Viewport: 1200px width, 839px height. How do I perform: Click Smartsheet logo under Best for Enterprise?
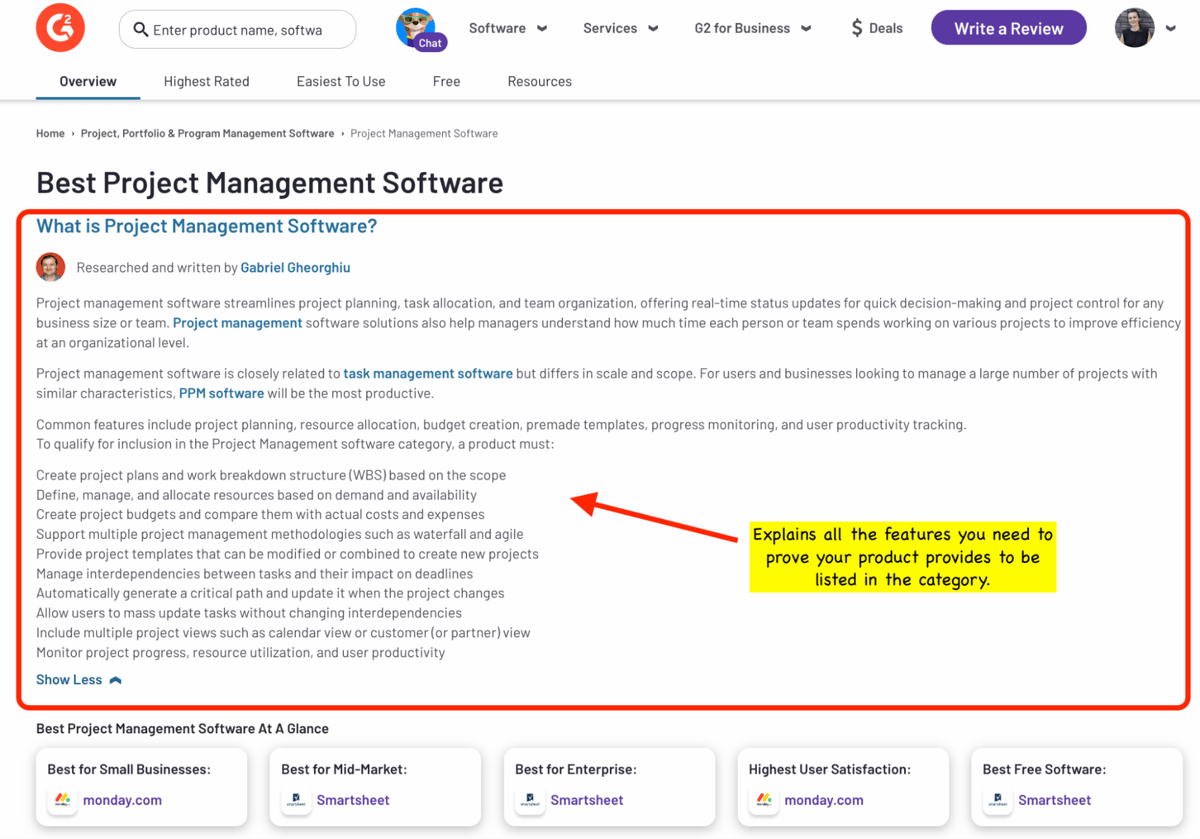click(x=530, y=800)
